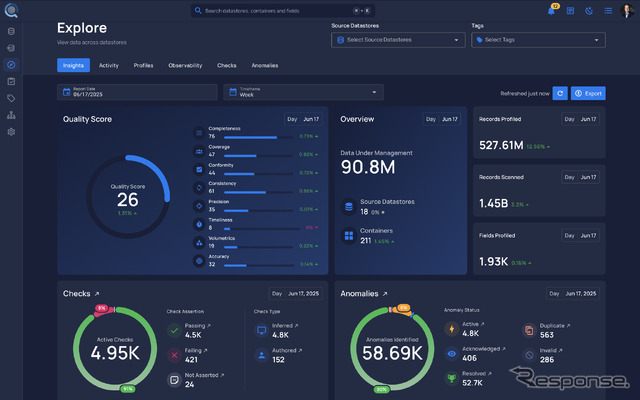Screen dimensions: 640x400
Task: Open the Explore compass sidebar icon
Action: click(11, 64)
